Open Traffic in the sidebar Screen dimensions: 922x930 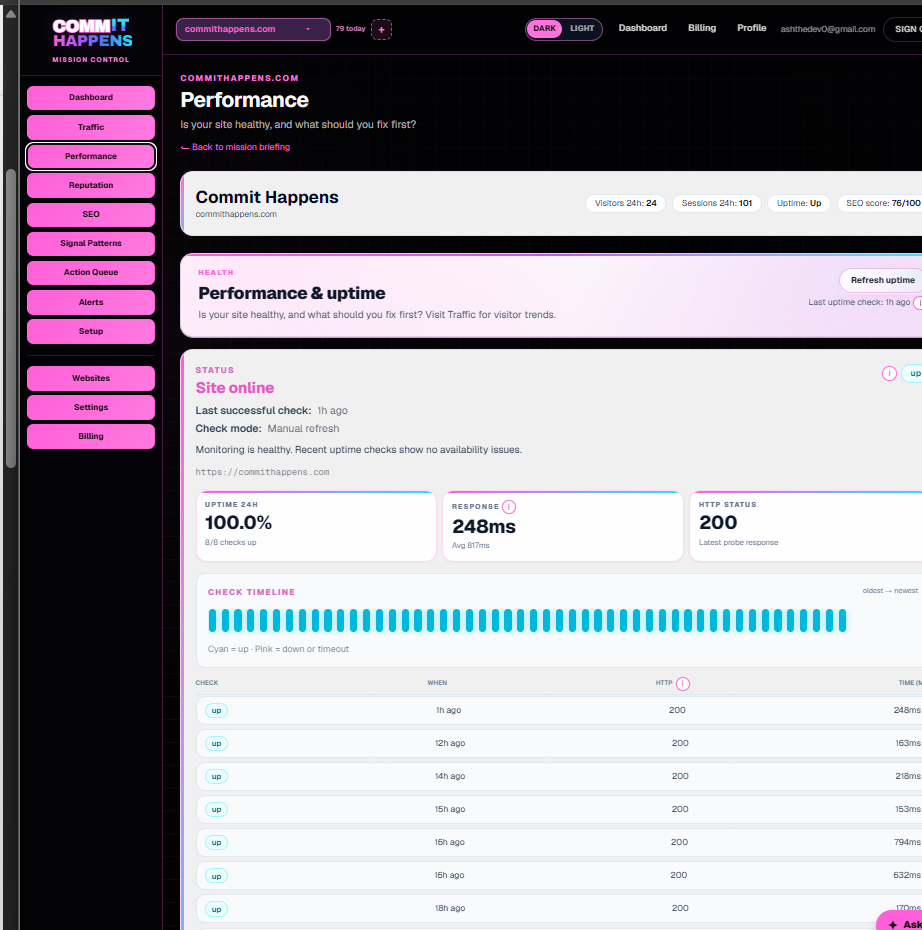coord(91,127)
